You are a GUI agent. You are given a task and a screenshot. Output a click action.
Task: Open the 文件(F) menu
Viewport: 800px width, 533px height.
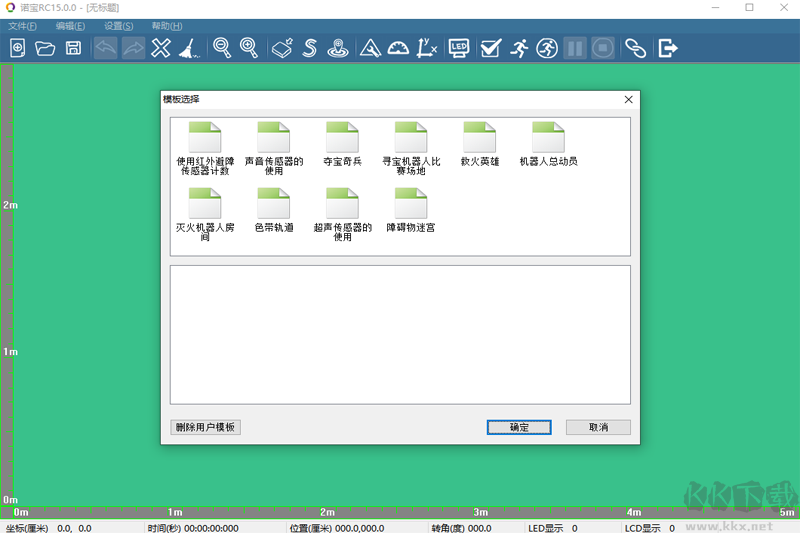point(22,26)
